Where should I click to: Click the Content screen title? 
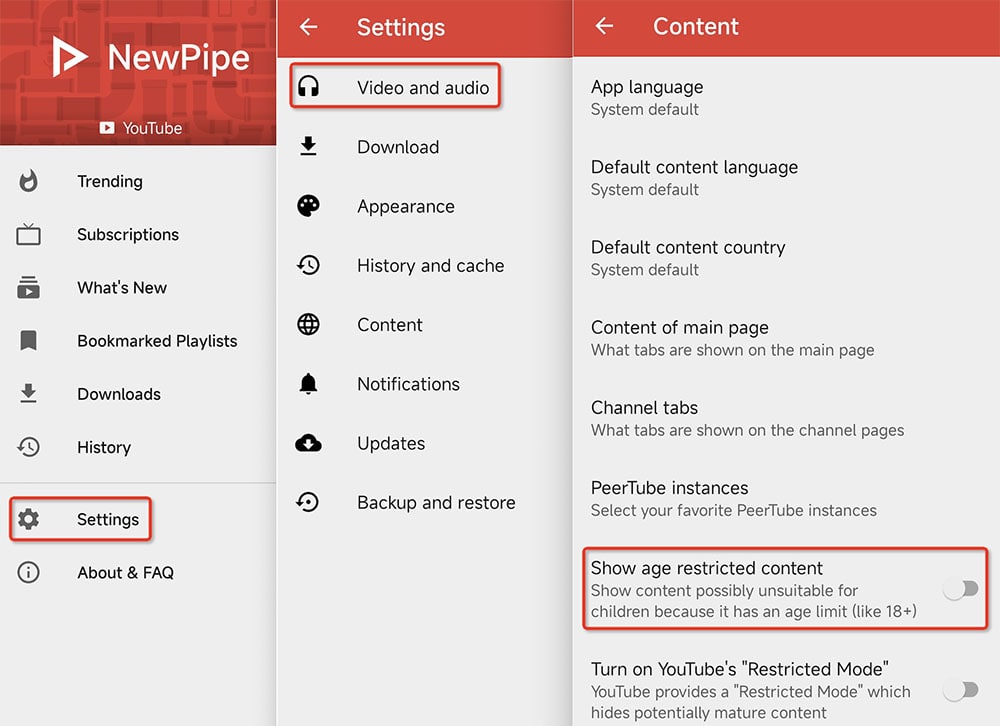pos(695,26)
